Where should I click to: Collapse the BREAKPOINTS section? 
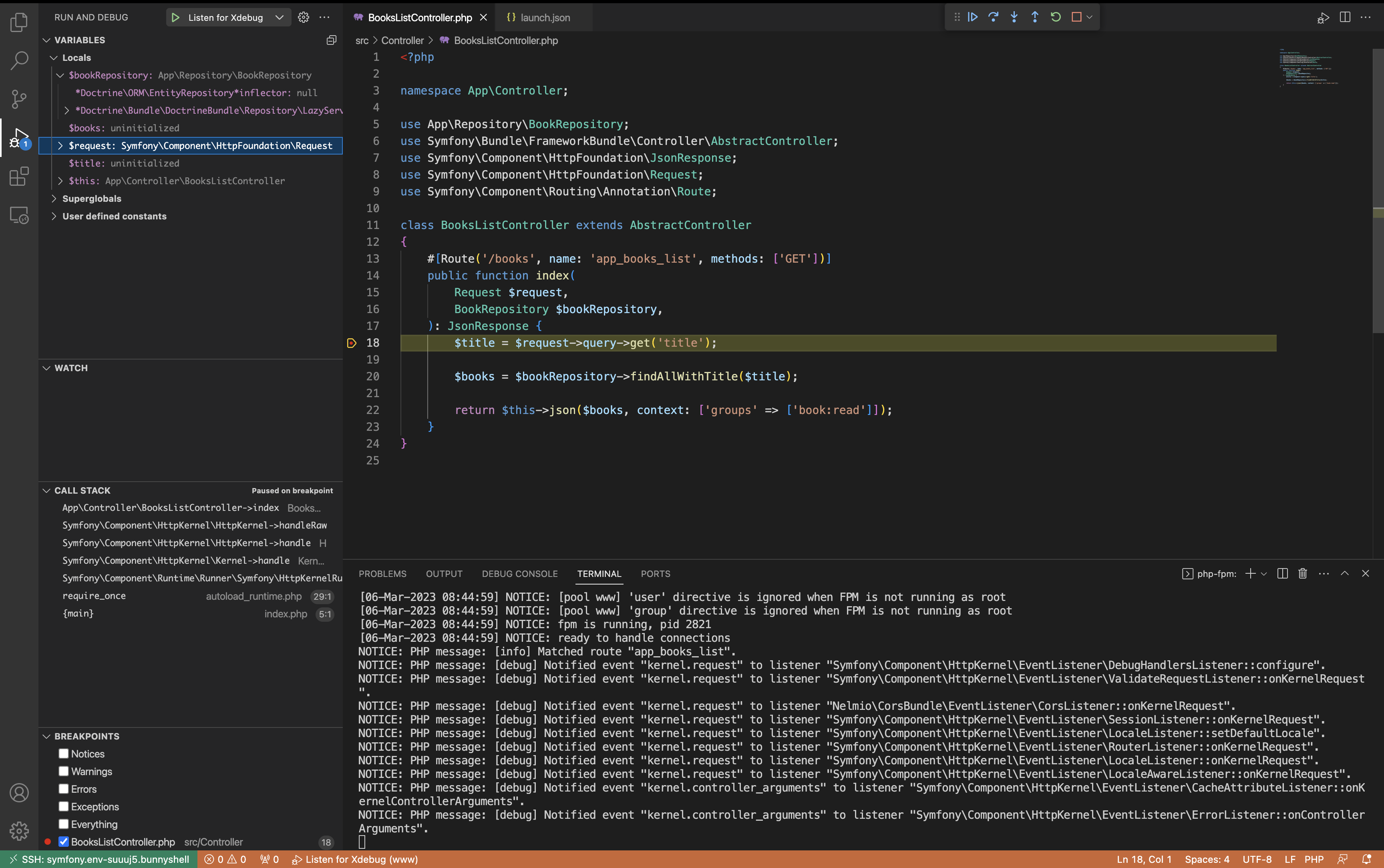tap(46, 736)
